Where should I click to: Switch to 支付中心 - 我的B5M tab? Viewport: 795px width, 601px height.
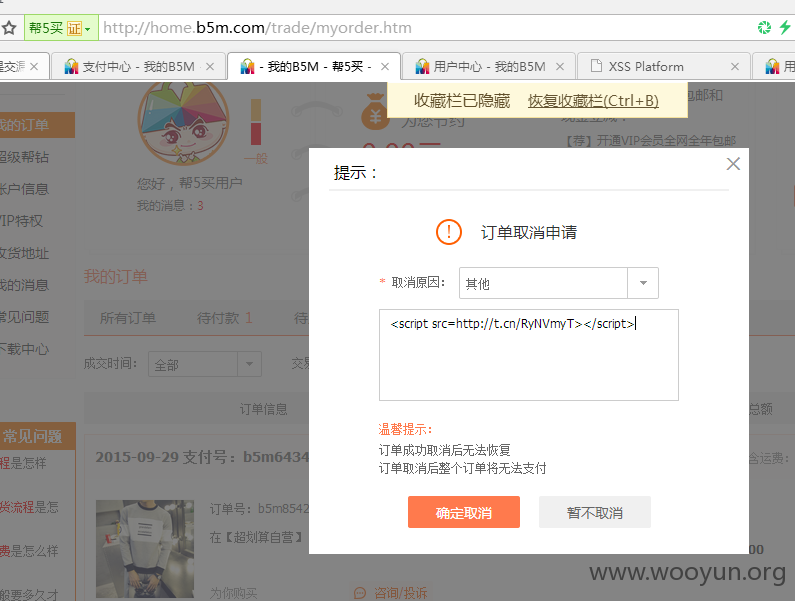coord(138,66)
